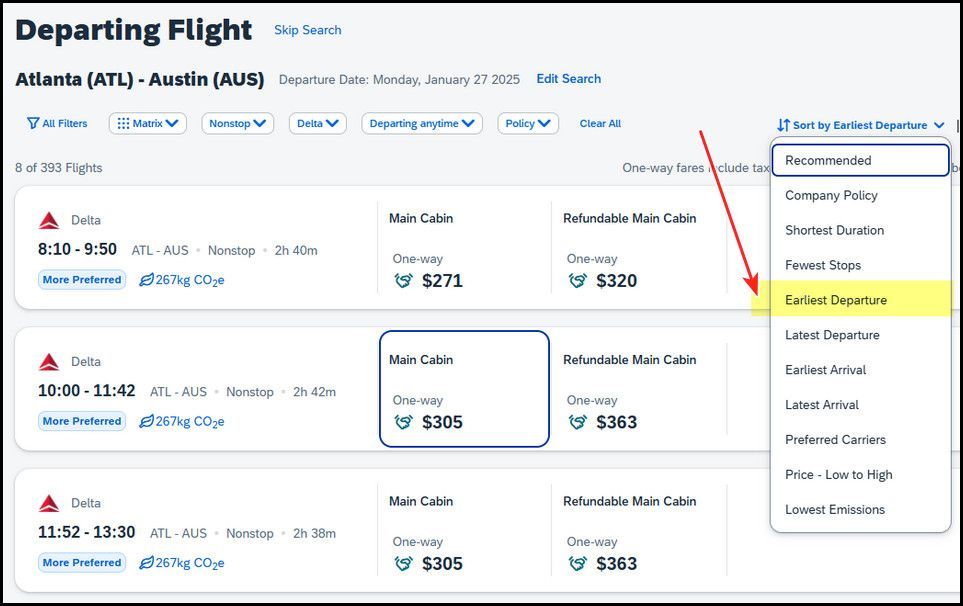Click the Edit Search link
Image resolution: width=963 pixels, height=606 pixels.
pyautogui.click(x=569, y=79)
